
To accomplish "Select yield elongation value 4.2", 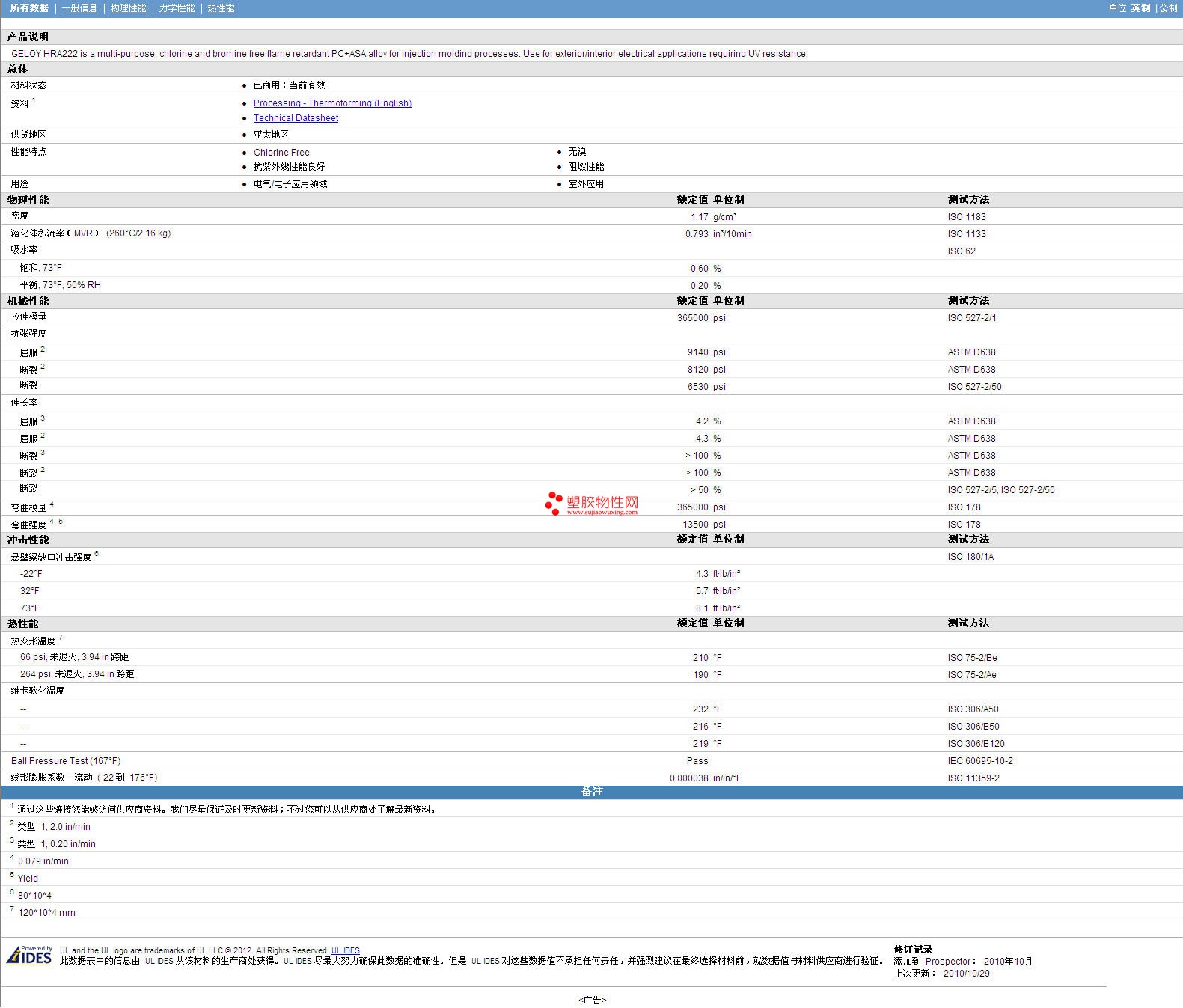I will [702, 421].
